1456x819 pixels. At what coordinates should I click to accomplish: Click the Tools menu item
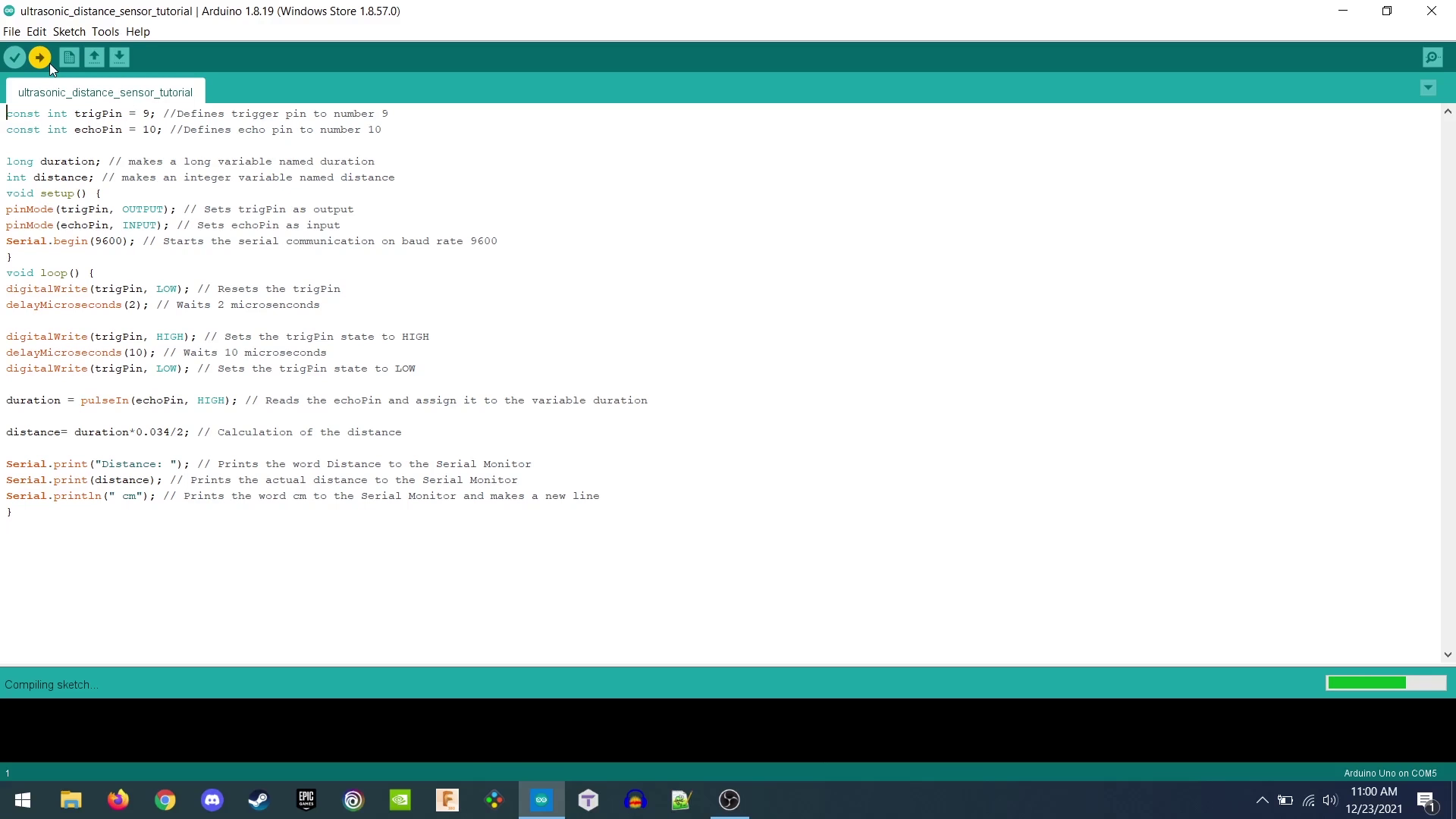pos(105,31)
